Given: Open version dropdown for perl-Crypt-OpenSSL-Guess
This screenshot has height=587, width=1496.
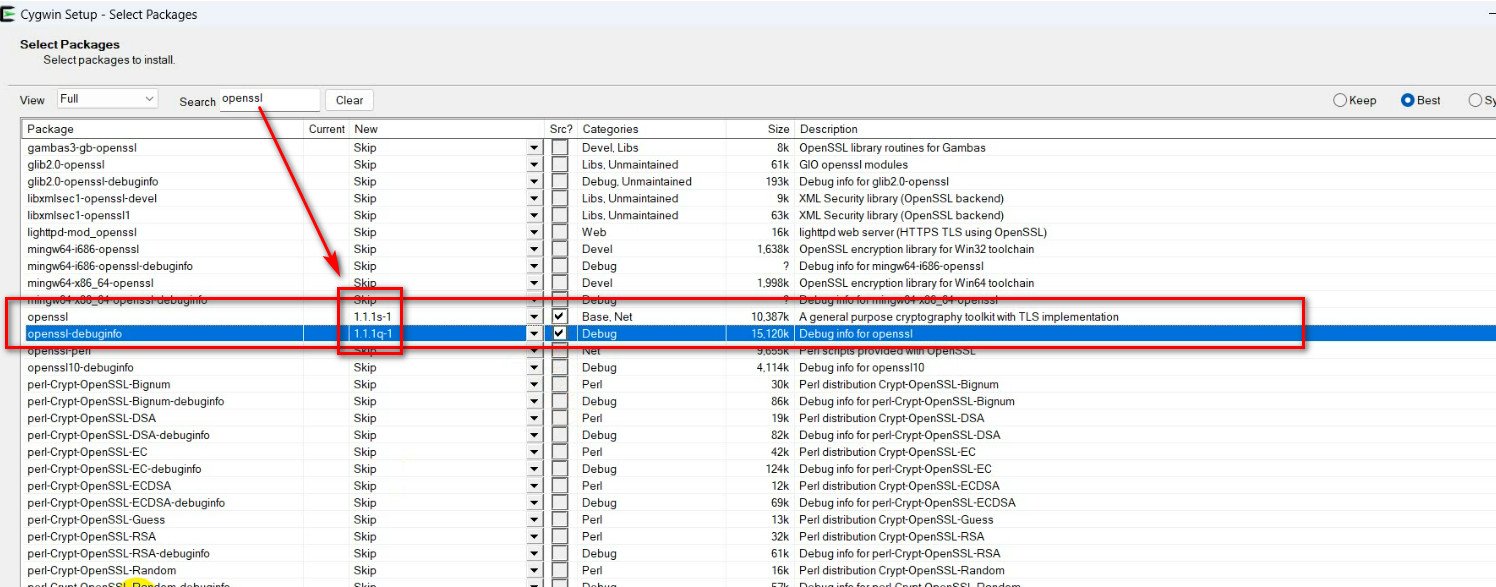Looking at the screenshot, I should click(x=534, y=519).
